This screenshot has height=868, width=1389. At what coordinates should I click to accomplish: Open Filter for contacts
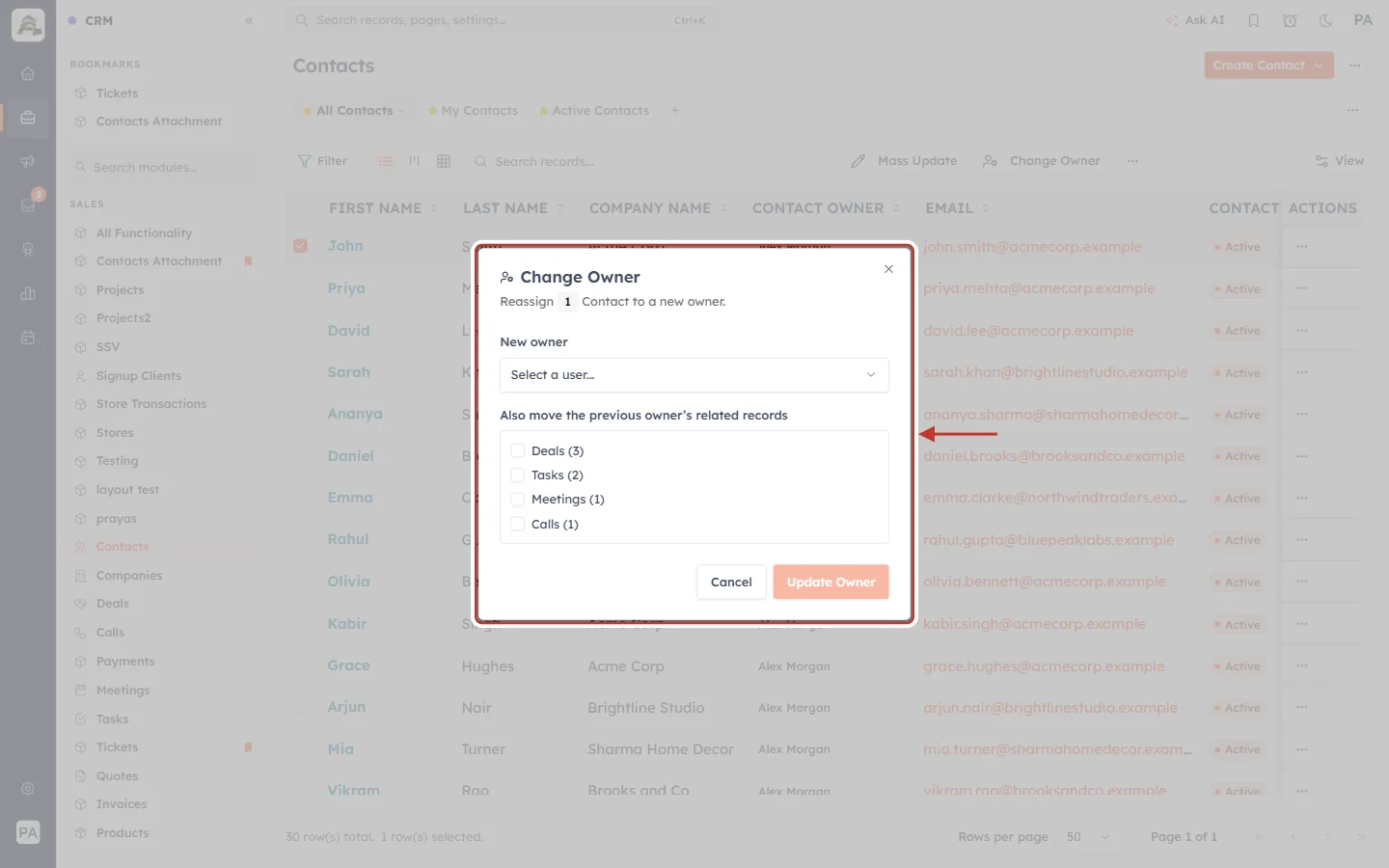pos(323,161)
